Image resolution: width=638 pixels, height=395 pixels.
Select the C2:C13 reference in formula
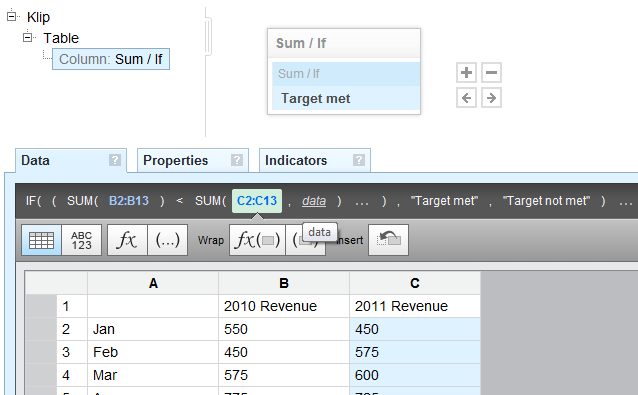click(x=257, y=201)
